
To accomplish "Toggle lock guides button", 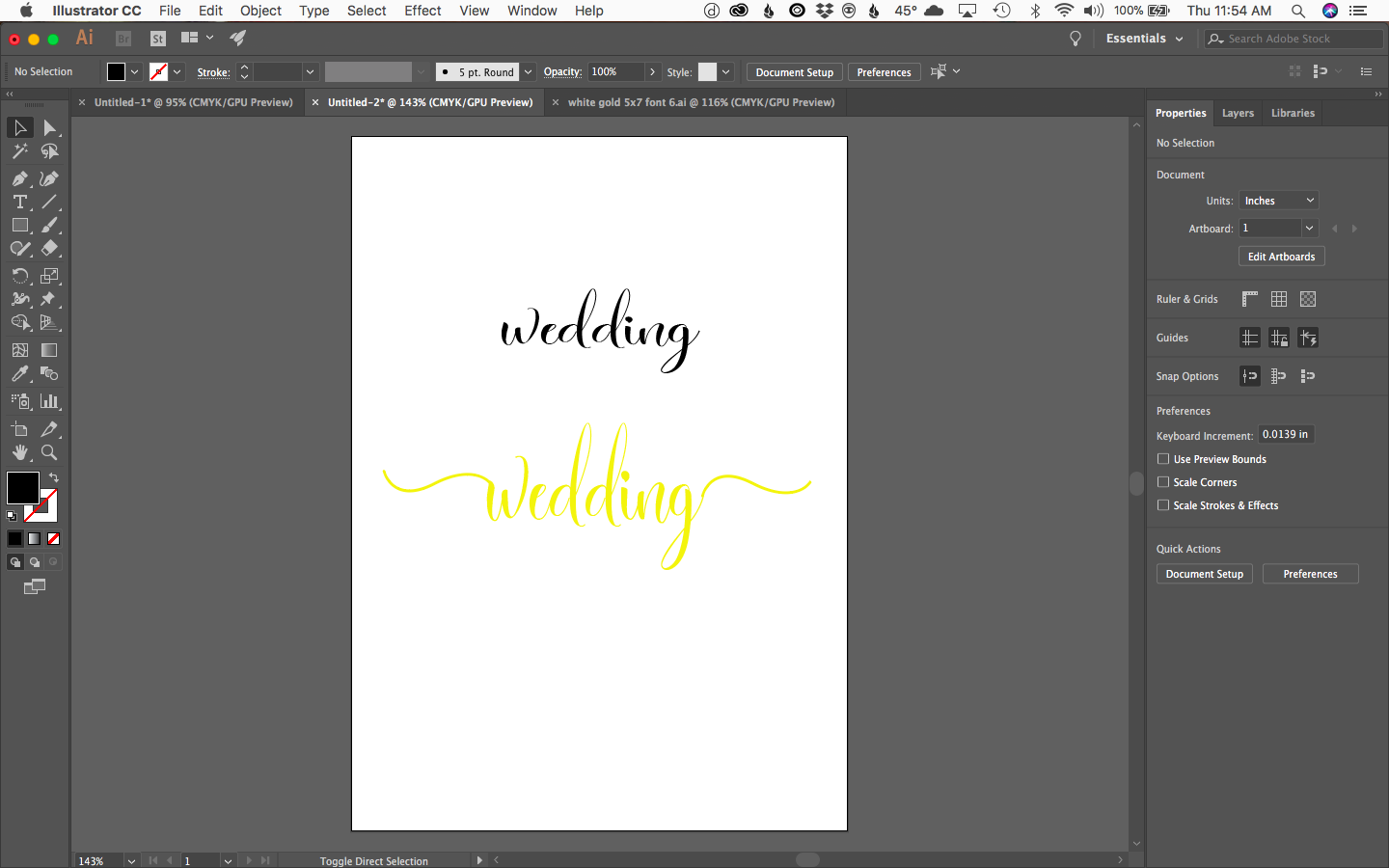I will pyautogui.click(x=1279, y=338).
